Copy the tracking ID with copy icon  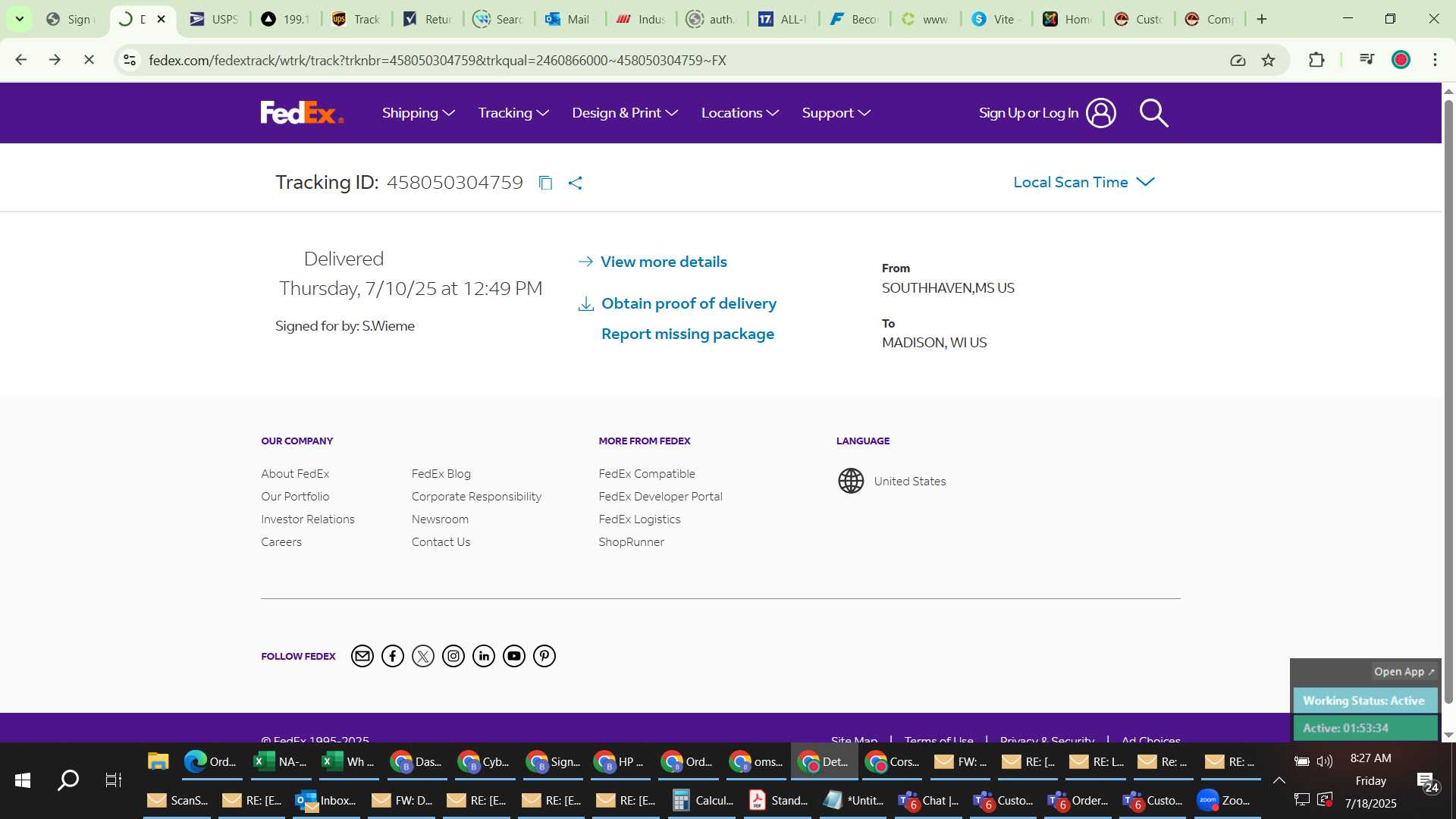pyautogui.click(x=545, y=183)
